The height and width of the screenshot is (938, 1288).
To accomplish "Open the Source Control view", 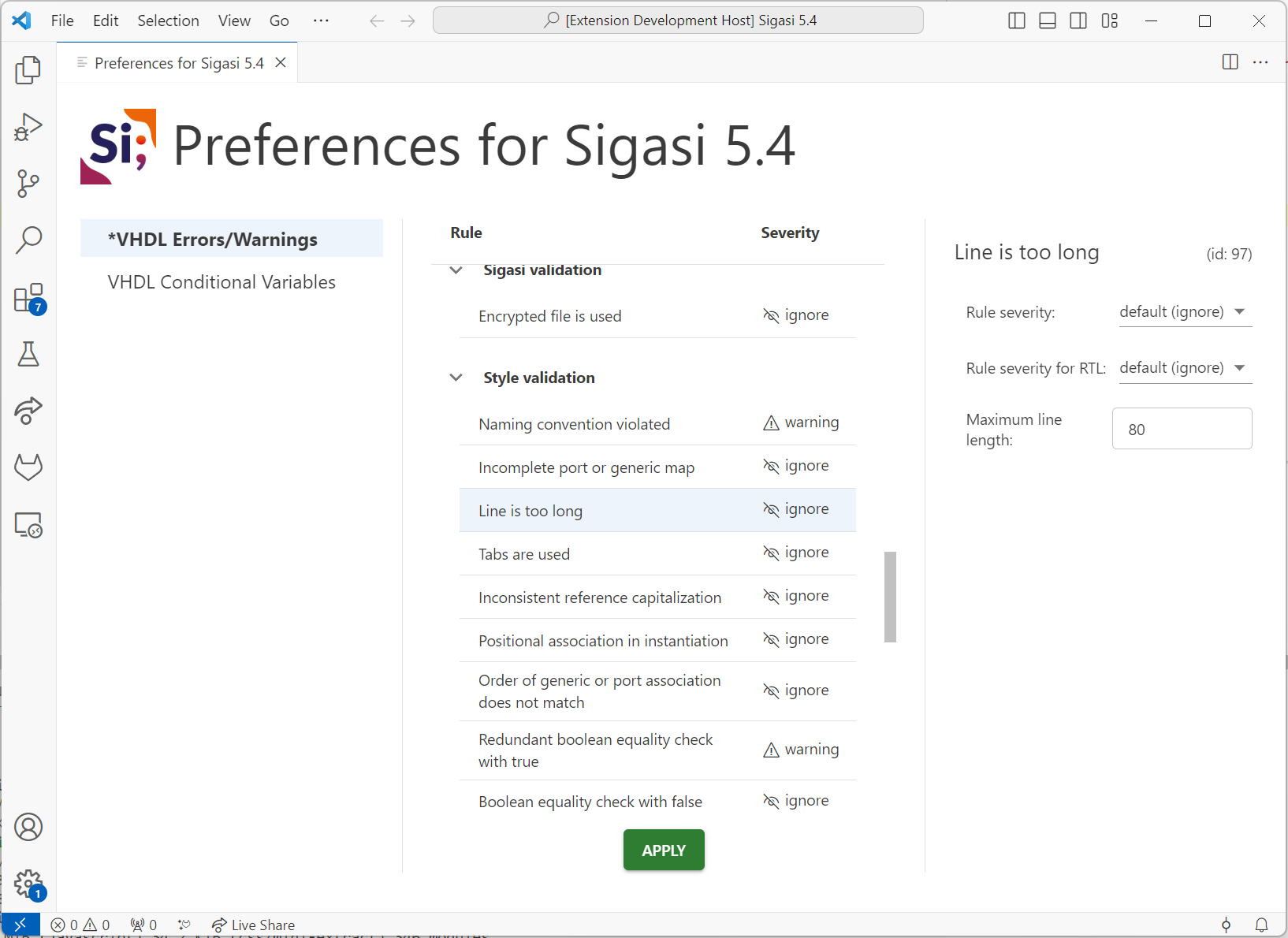I will pos(28,184).
